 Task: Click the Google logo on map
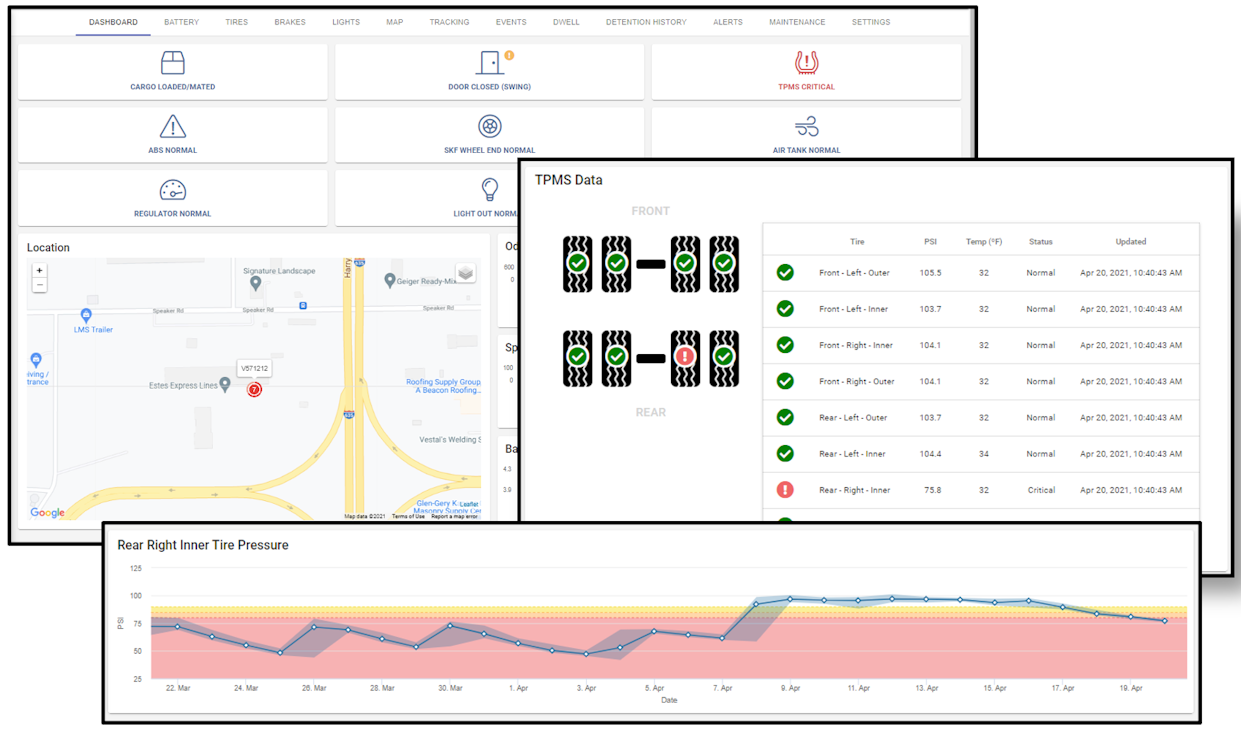47,513
